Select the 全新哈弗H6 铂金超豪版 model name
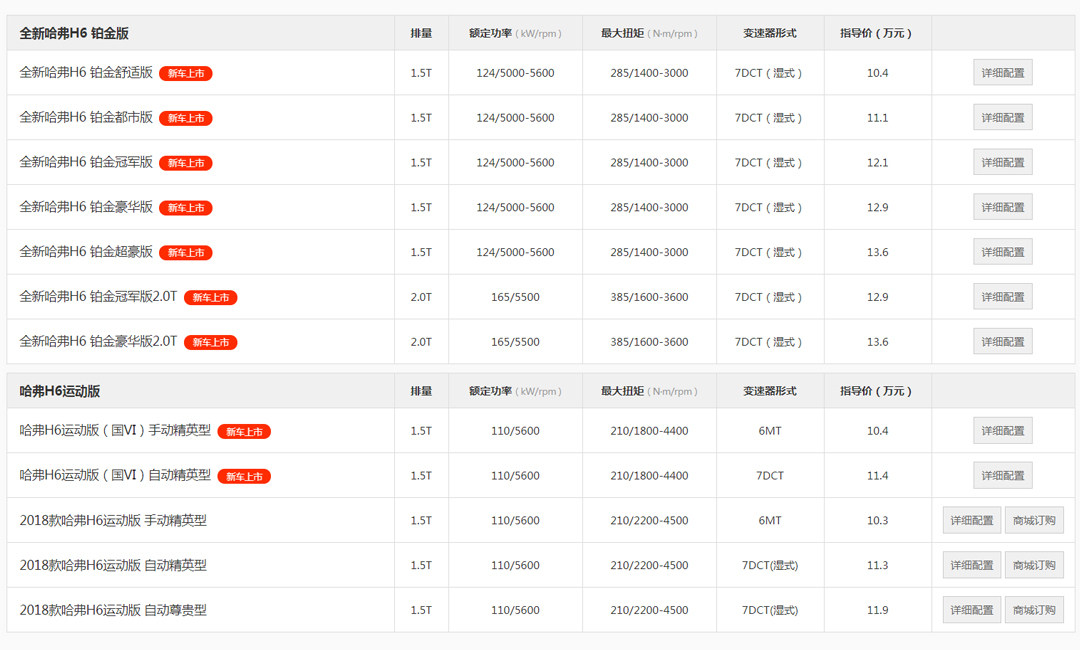Image resolution: width=1080 pixels, height=650 pixels. pyautogui.click(x=86, y=252)
